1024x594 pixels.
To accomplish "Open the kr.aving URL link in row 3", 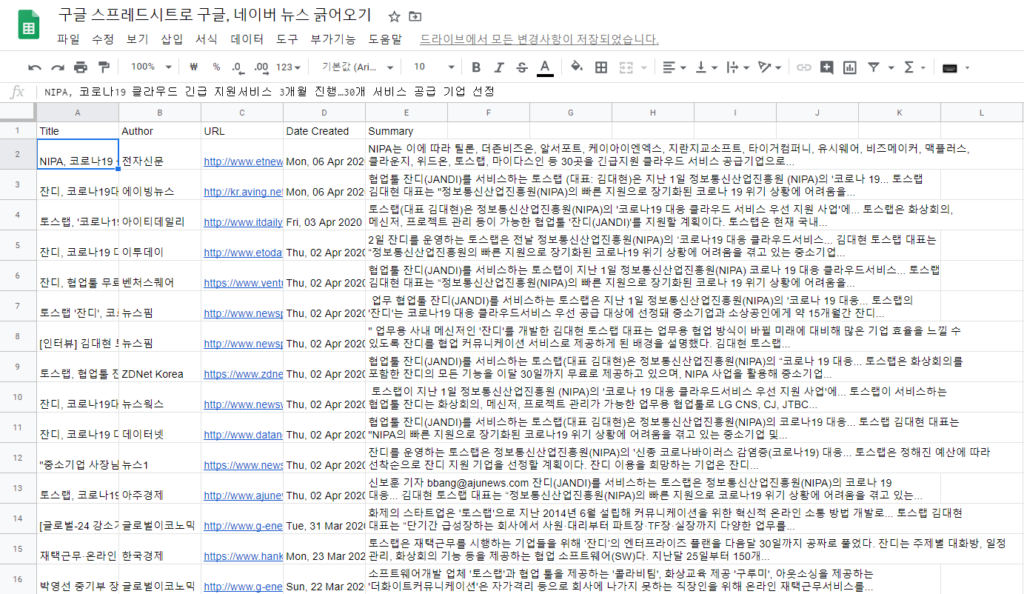I will (x=243, y=192).
